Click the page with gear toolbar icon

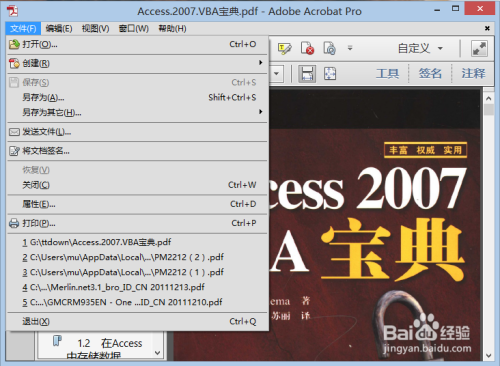coord(329,48)
